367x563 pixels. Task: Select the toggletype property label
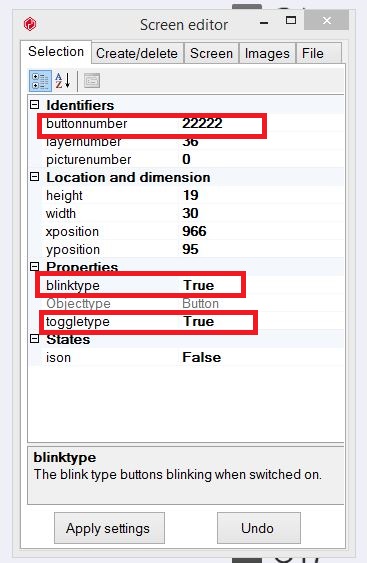tap(78, 321)
